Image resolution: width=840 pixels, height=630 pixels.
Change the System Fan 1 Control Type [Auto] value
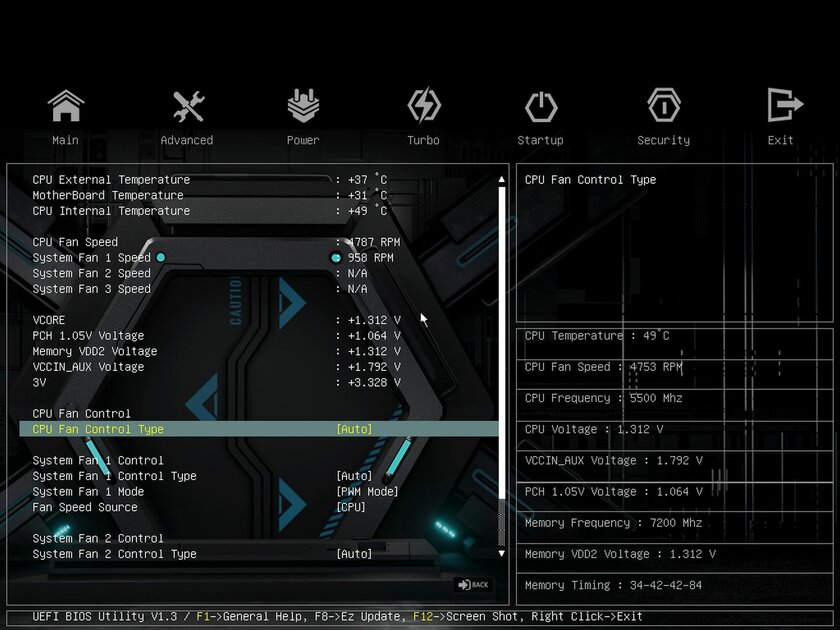(x=354, y=476)
